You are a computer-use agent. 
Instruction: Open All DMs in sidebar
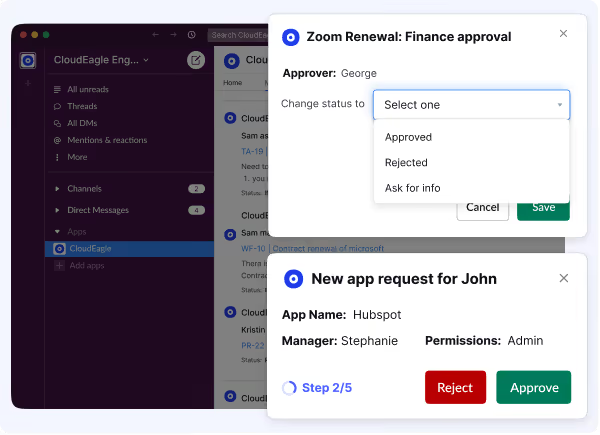click(x=82, y=123)
